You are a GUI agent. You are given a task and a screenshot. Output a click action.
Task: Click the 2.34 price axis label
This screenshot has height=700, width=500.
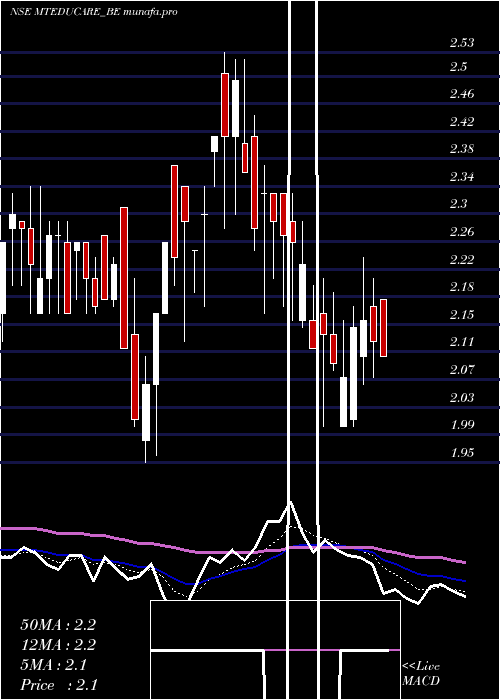point(462,177)
